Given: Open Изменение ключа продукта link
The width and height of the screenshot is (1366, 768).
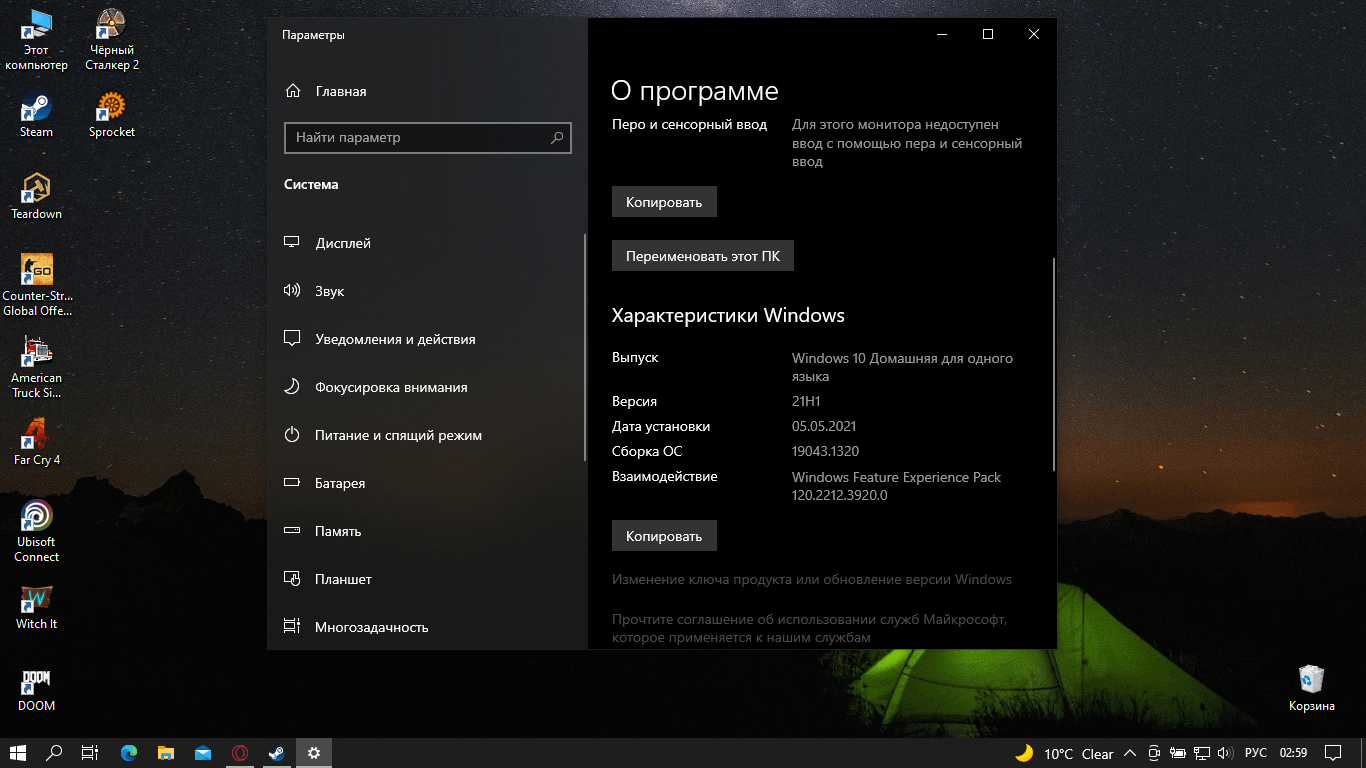Looking at the screenshot, I should pos(812,579).
